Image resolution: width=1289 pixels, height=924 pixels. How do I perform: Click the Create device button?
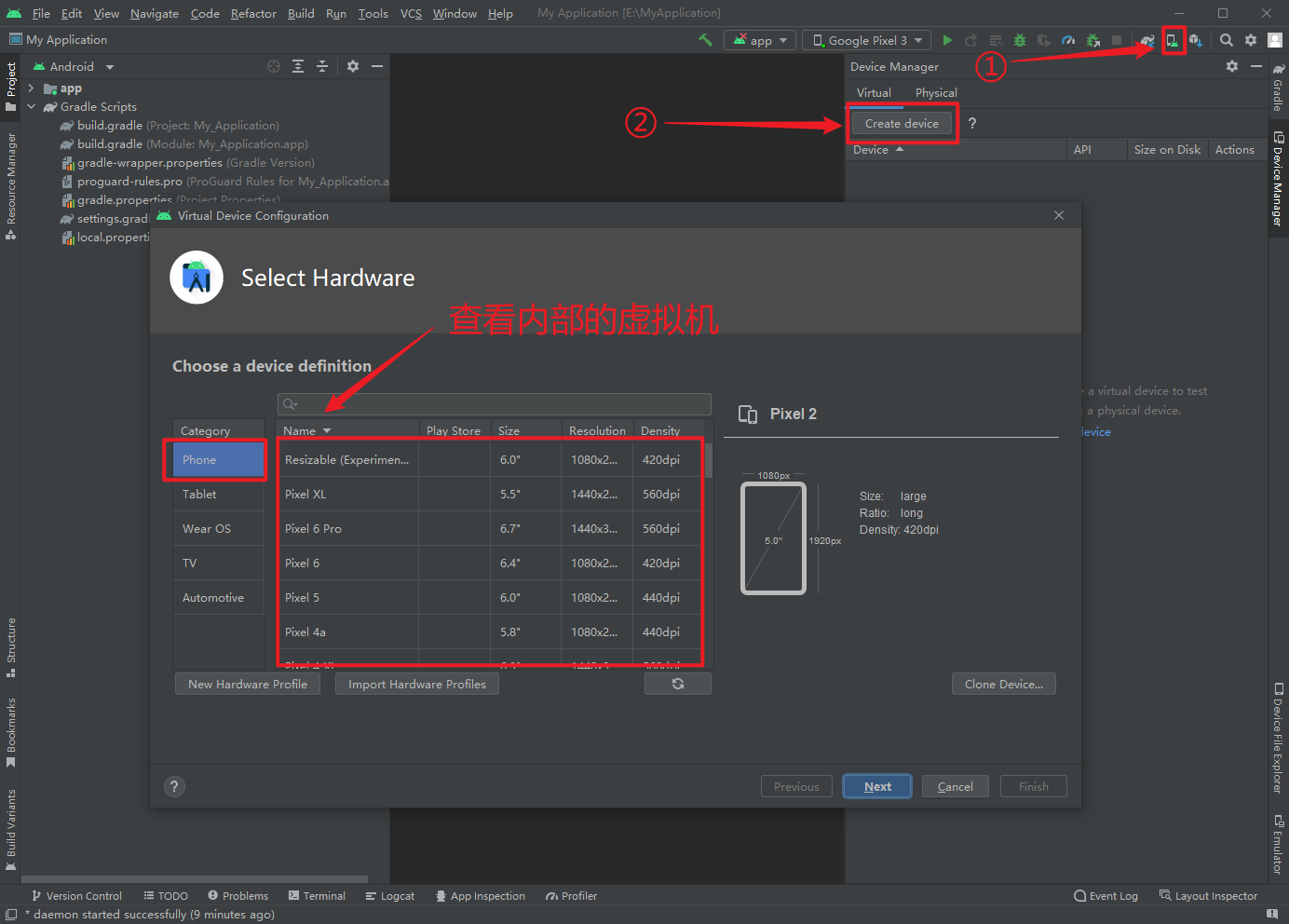[902, 123]
